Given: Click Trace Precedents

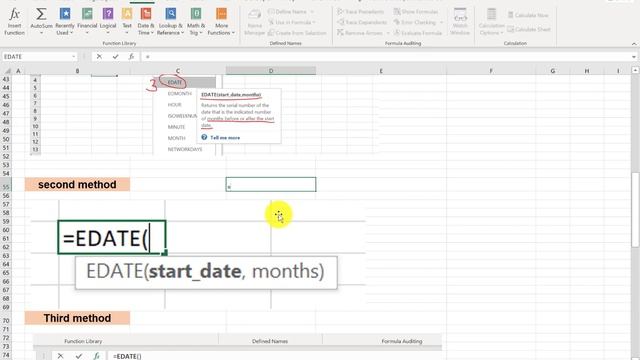Looking at the screenshot, I should [361, 12].
